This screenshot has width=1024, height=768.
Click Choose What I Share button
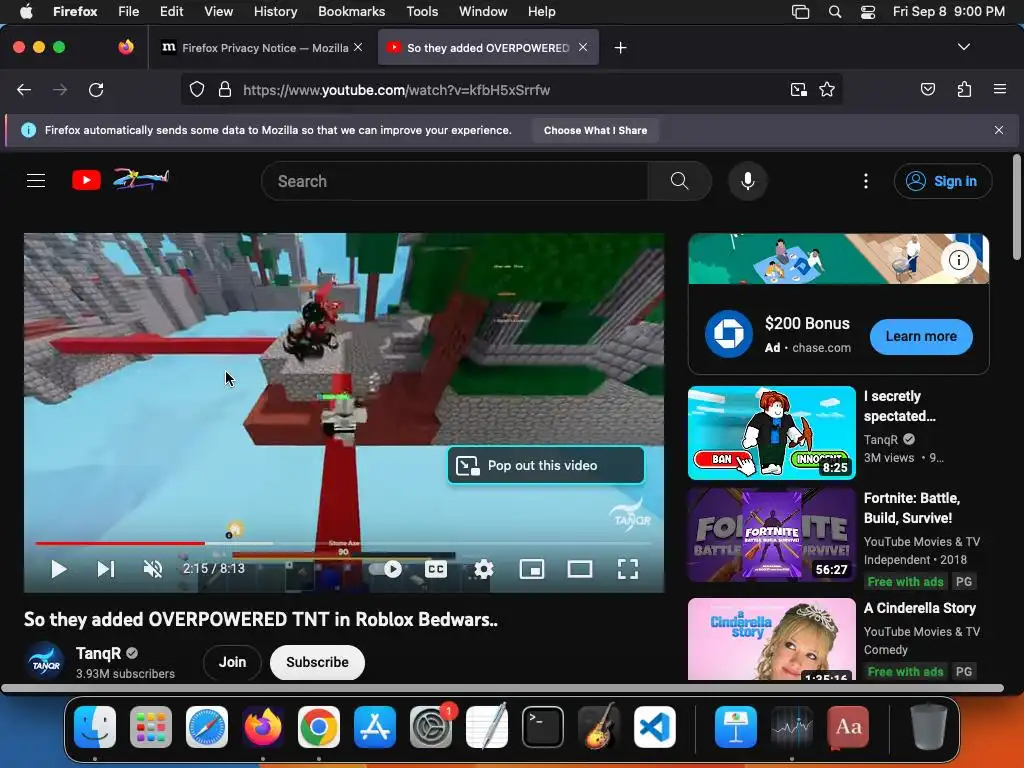pyautogui.click(x=595, y=130)
